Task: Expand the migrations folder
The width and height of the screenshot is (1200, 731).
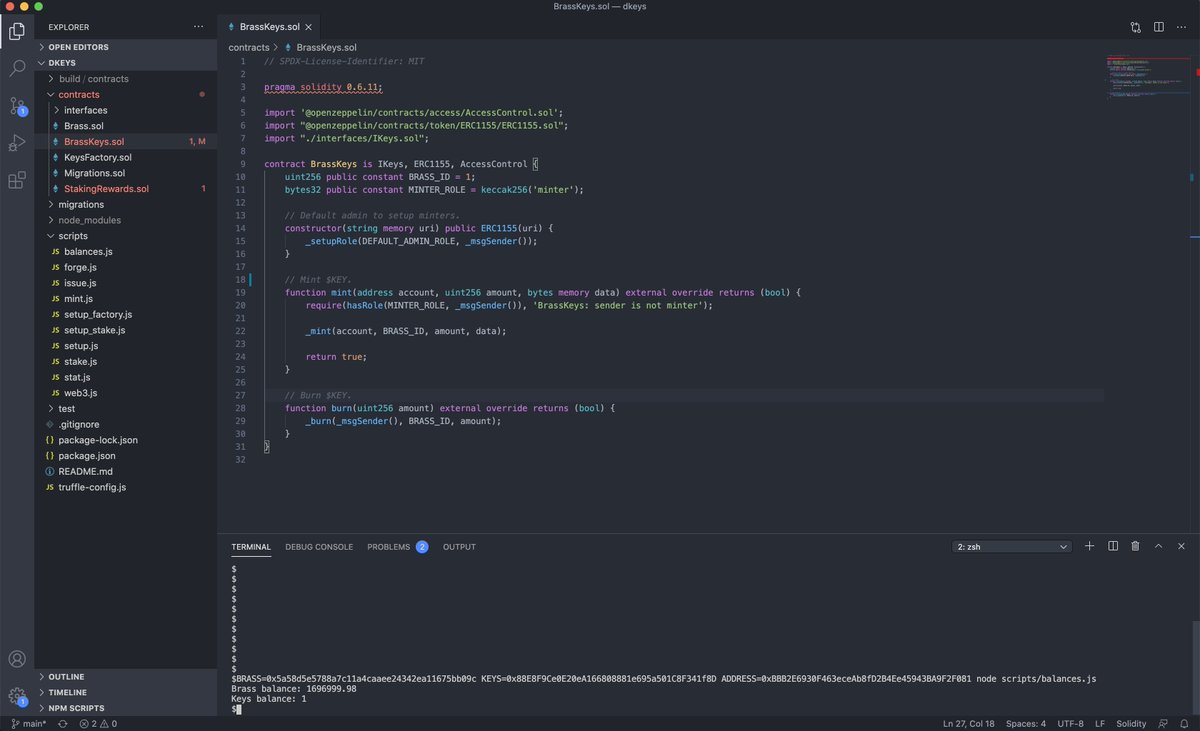Action: 126,204
